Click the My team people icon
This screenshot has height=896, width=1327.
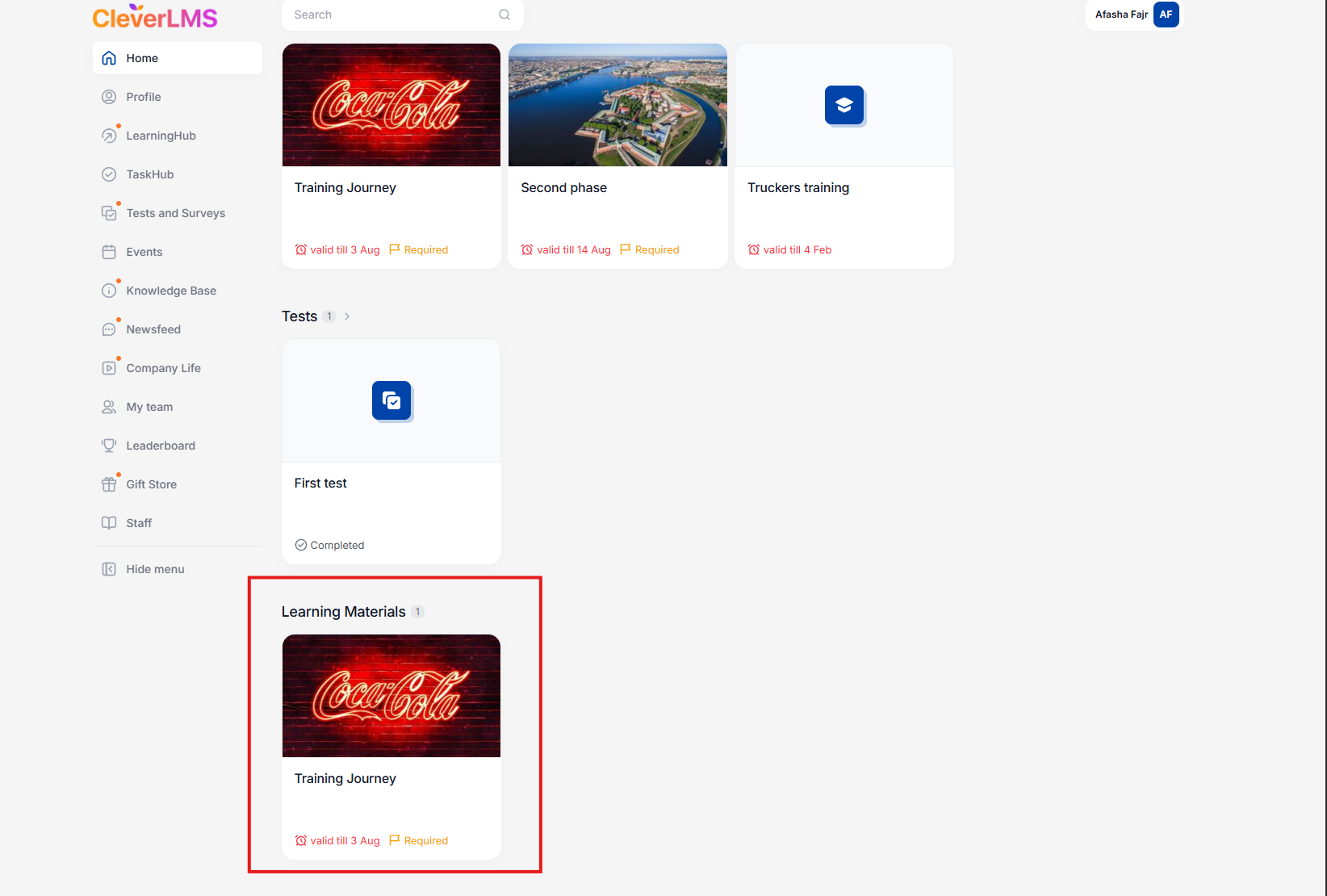coord(109,407)
